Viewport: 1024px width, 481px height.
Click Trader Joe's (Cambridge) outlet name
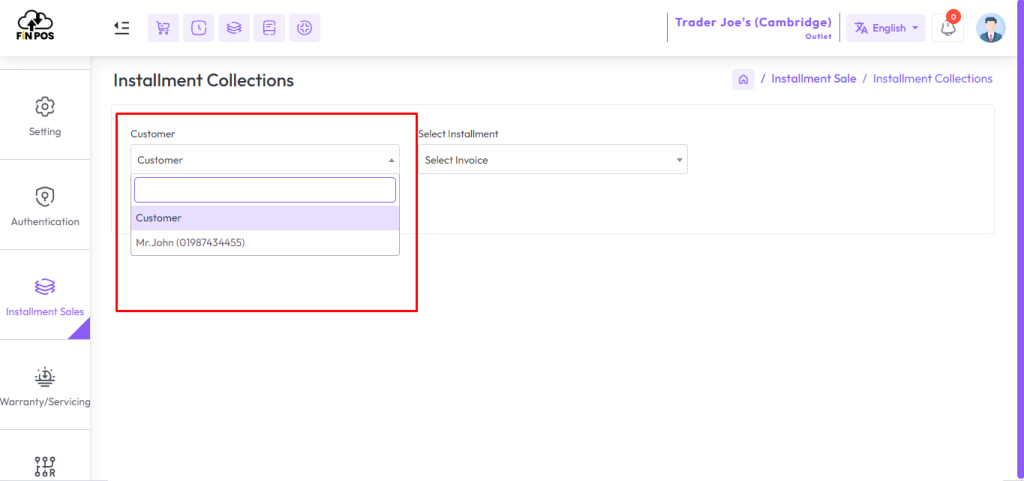tap(753, 22)
